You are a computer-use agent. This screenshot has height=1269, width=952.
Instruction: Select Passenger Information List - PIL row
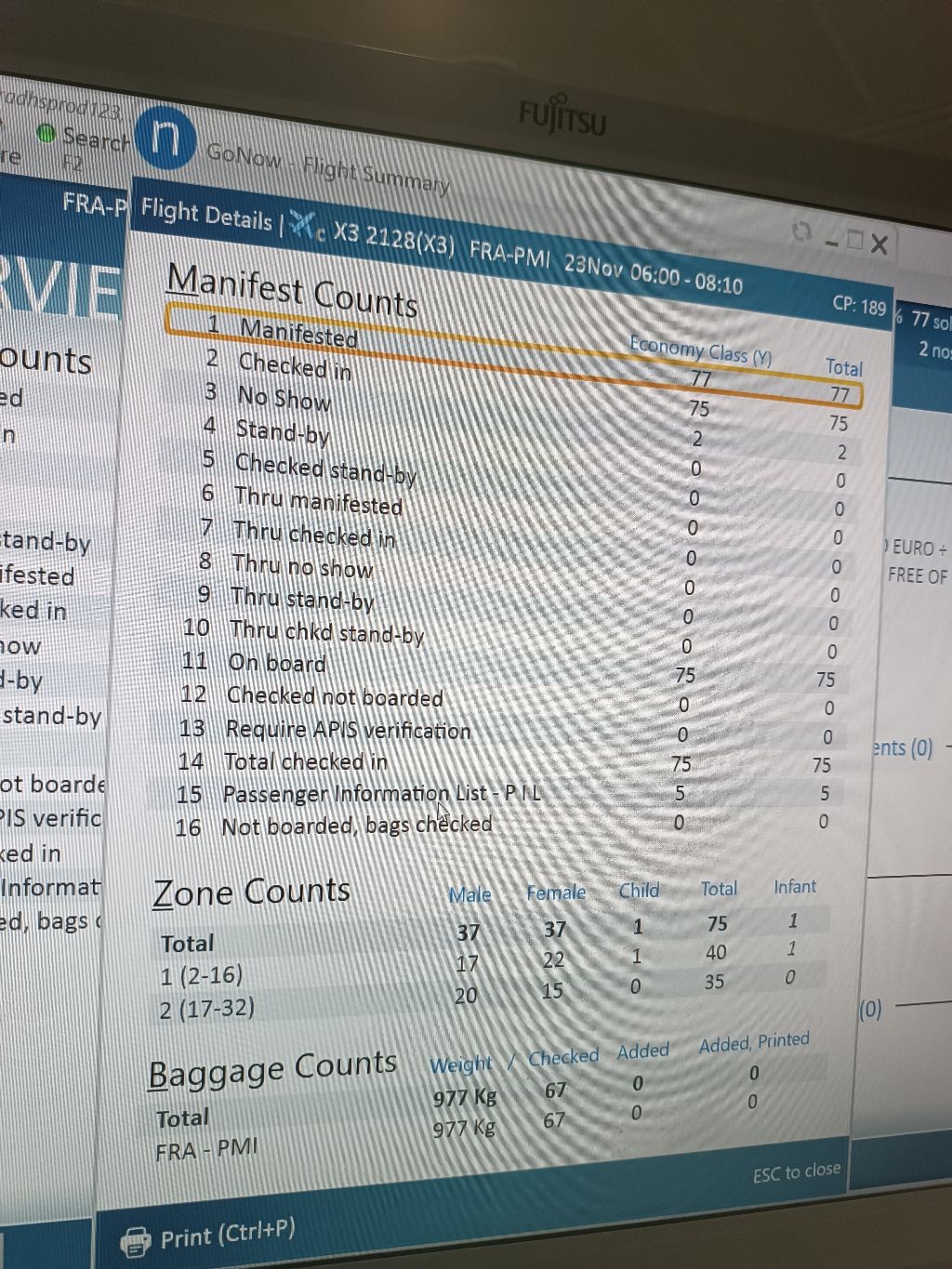(381, 794)
